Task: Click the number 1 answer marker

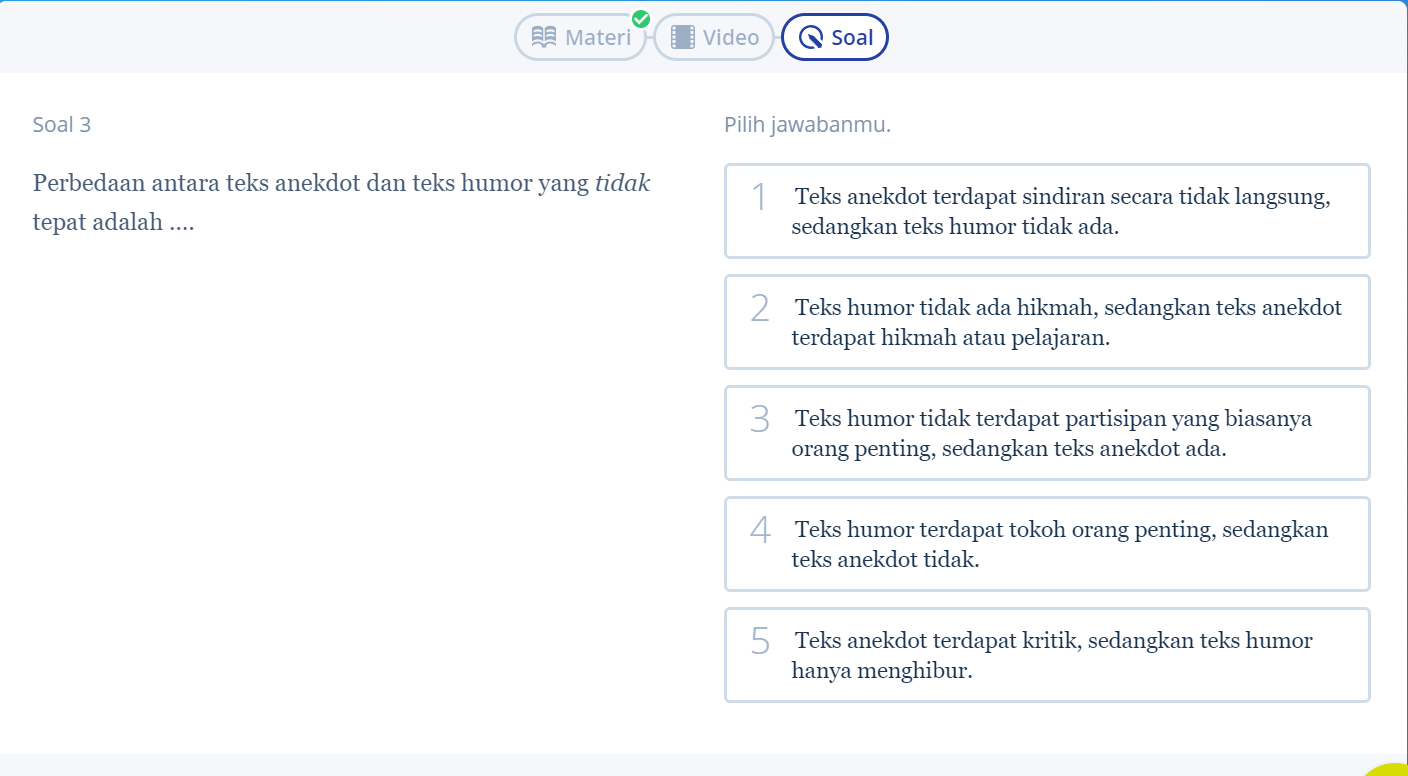Action: (760, 198)
